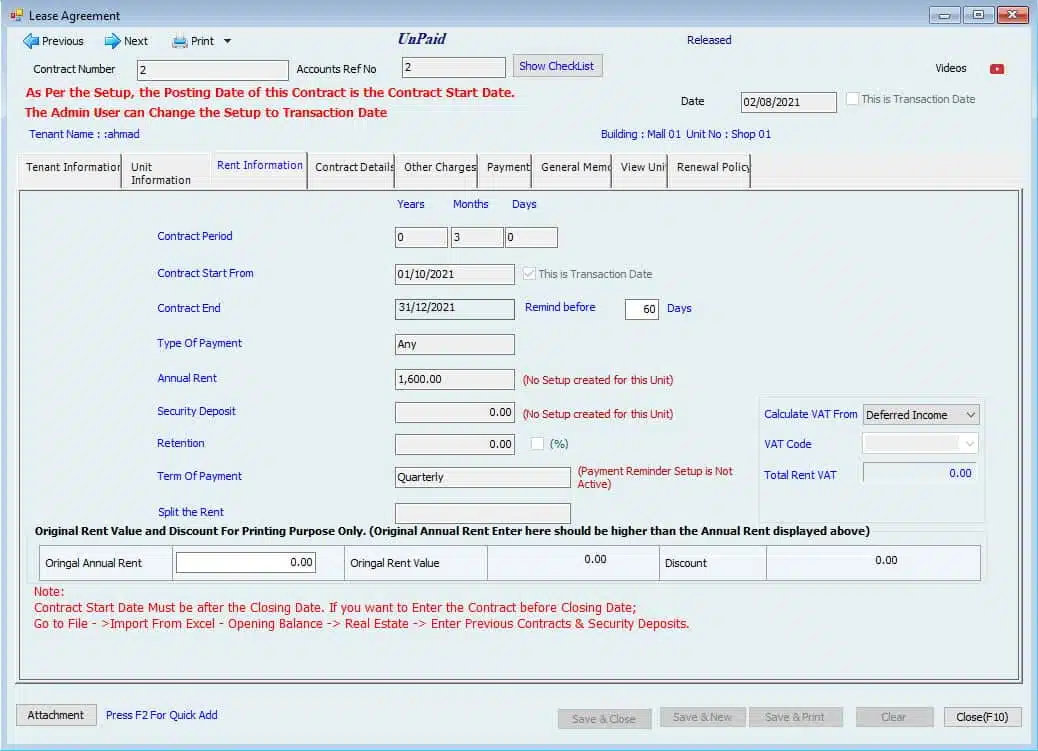Click the Lease Agreement window title icon
Image resolution: width=1038 pixels, height=751 pixels.
tap(17, 15)
